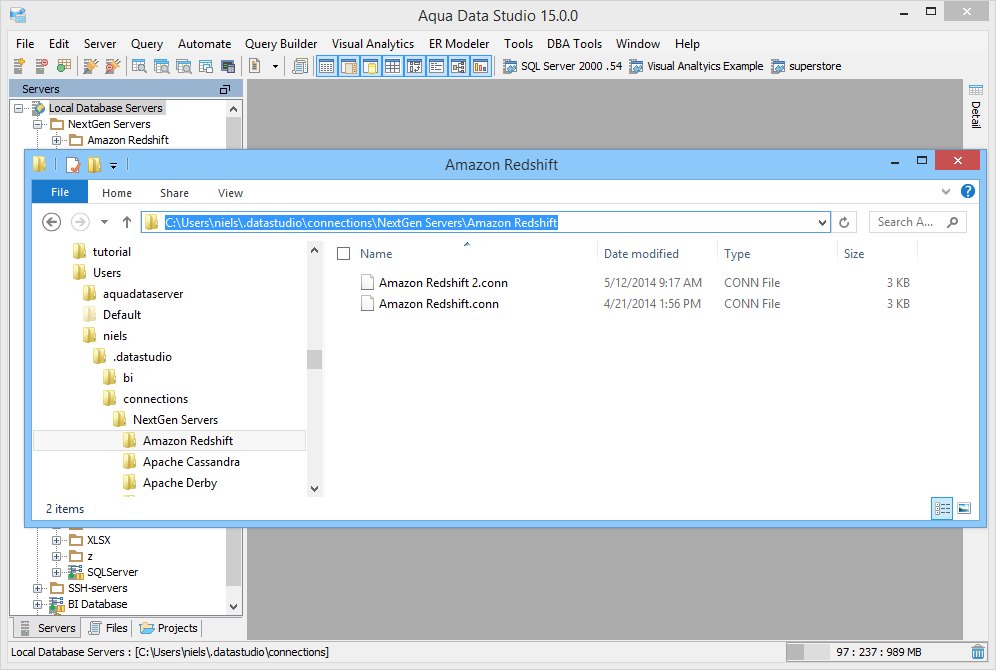This screenshot has height=670, width=996.
Task: Collapse the Local Database Servers tree node
Action: (18, 109)
